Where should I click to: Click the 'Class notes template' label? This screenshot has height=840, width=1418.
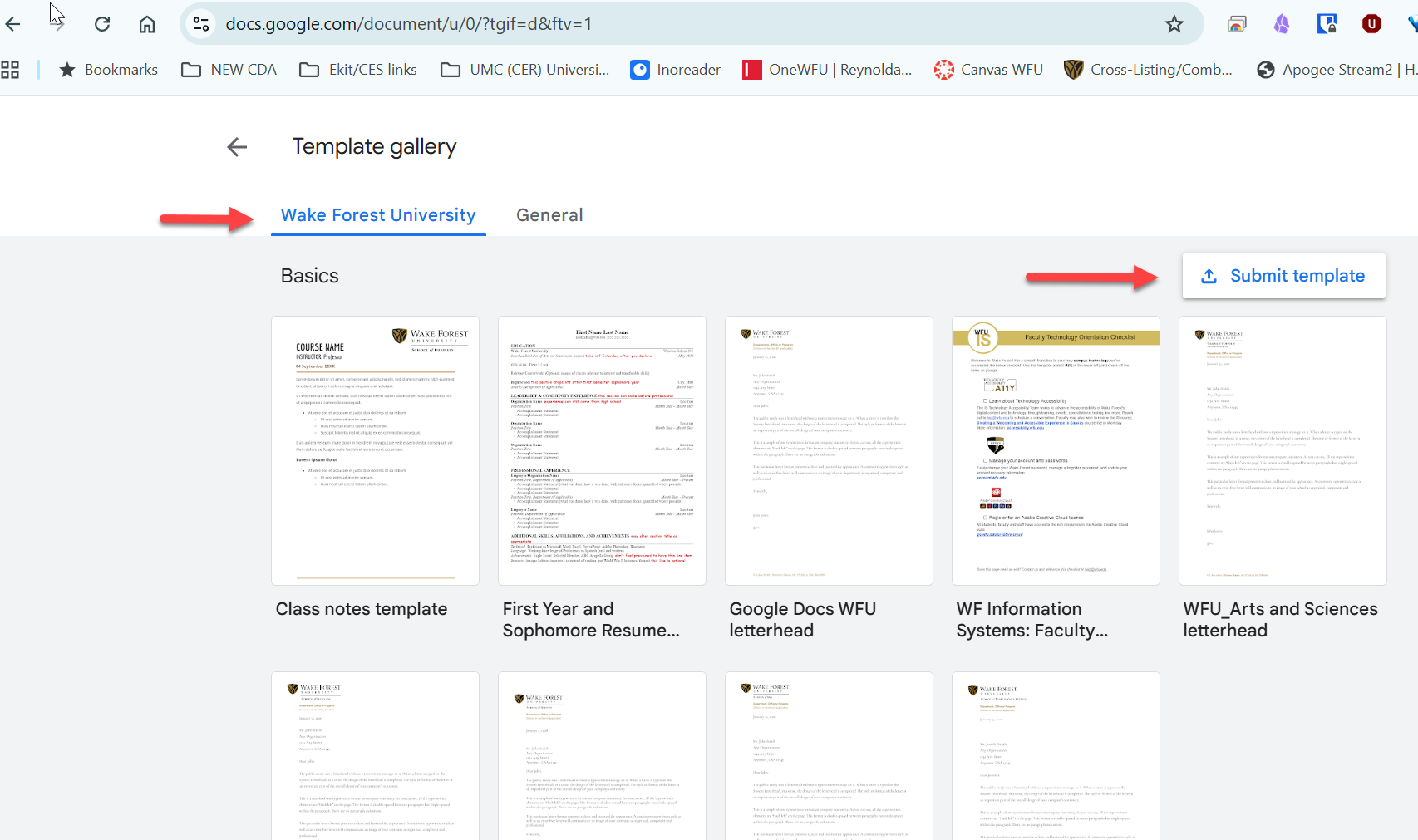pos(362,609)
